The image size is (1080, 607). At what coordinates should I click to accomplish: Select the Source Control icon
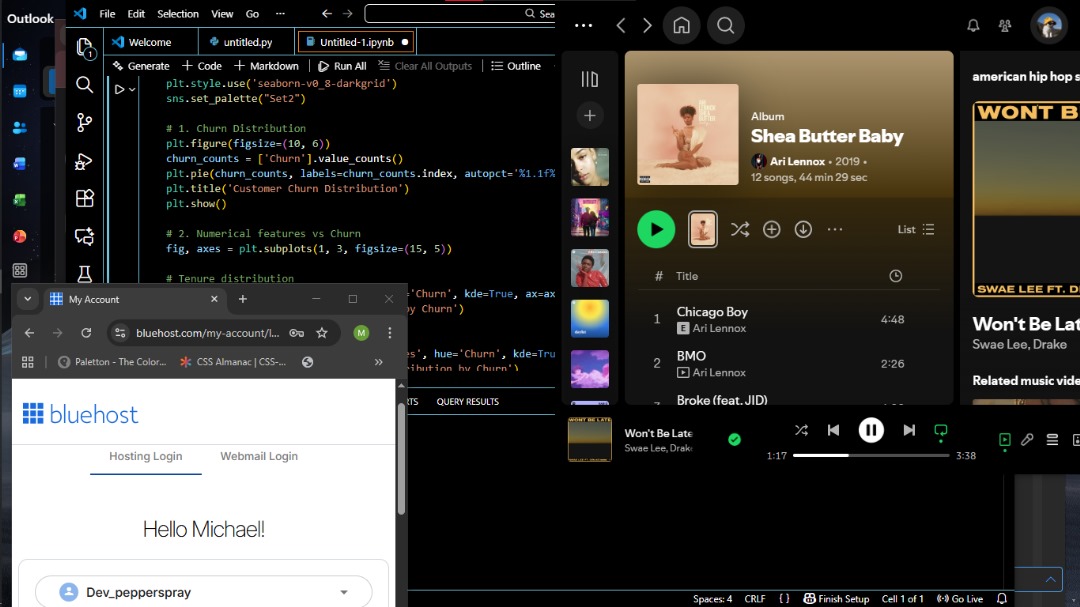[x=85, y=123]
